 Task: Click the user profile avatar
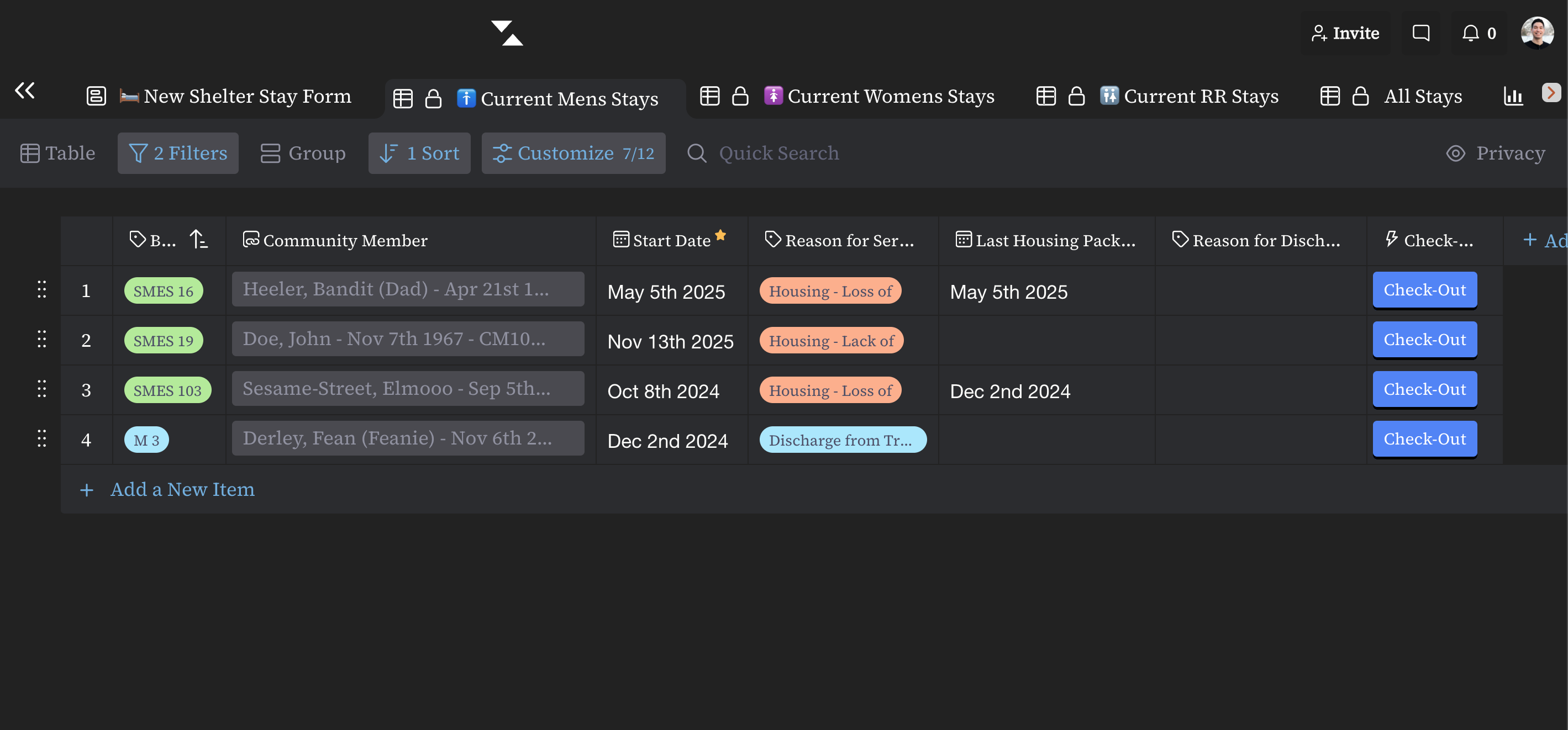[1537, 33]
